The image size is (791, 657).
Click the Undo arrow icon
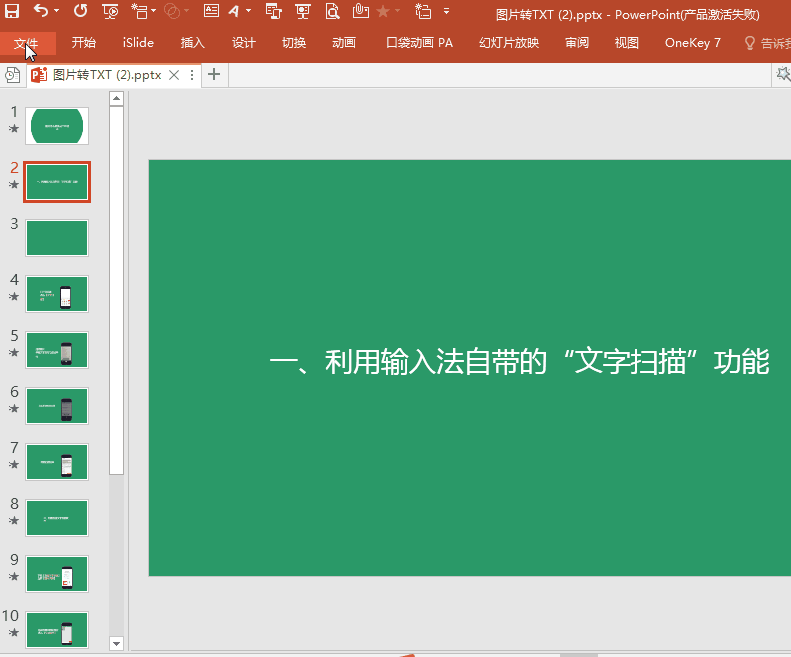(x=41, y=11)
